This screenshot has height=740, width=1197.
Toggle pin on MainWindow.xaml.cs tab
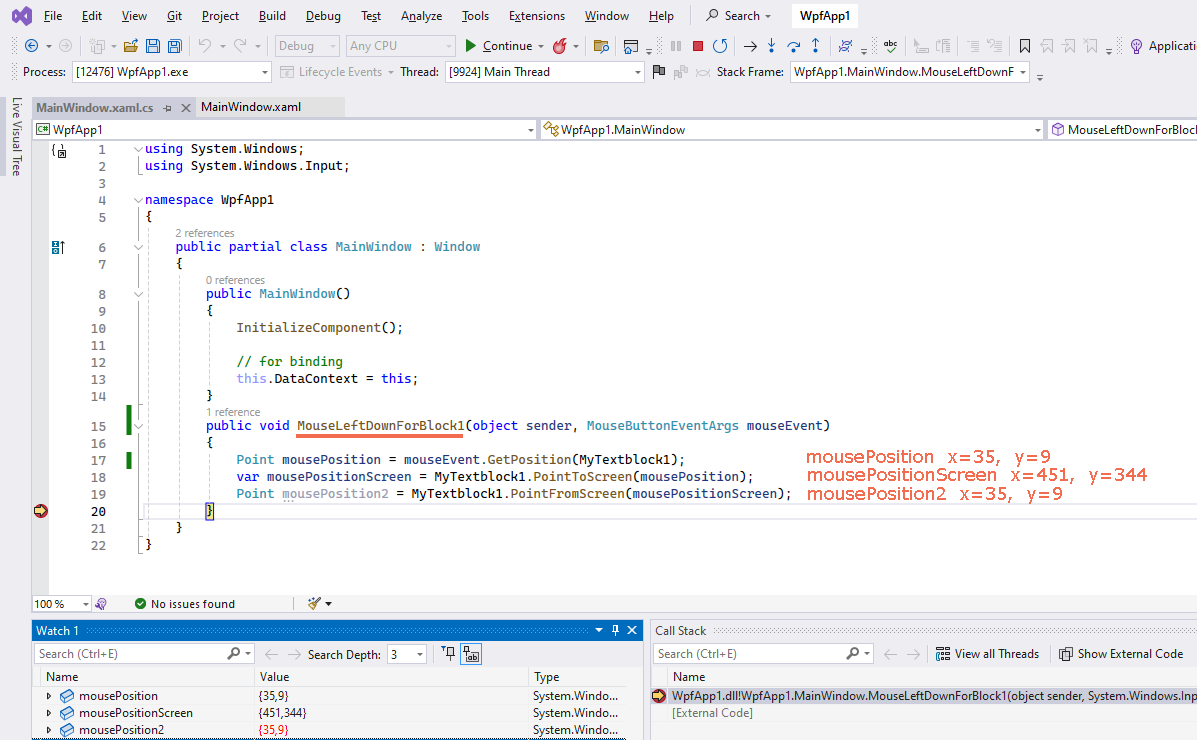(167, 108)
